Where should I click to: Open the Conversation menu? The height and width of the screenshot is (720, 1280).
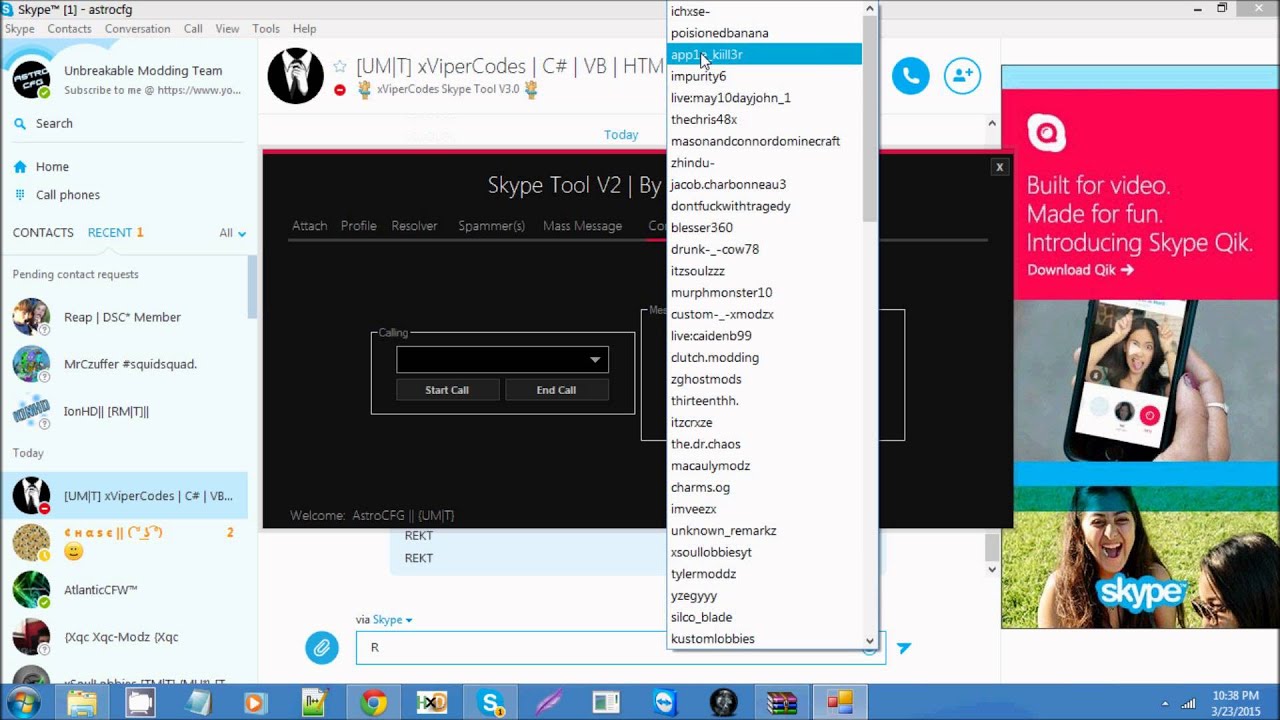(x=137, y=29)
